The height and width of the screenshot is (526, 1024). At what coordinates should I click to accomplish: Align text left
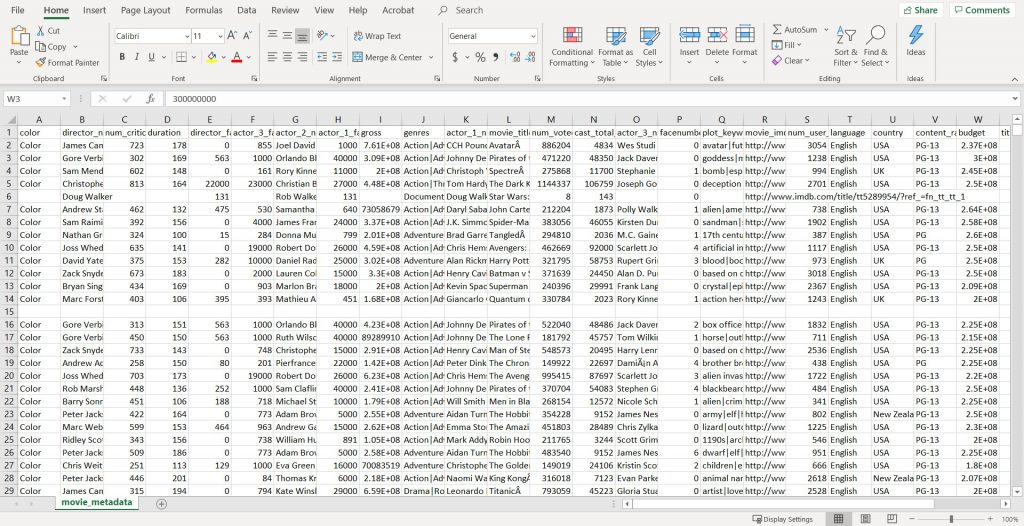tap(272, 58)
